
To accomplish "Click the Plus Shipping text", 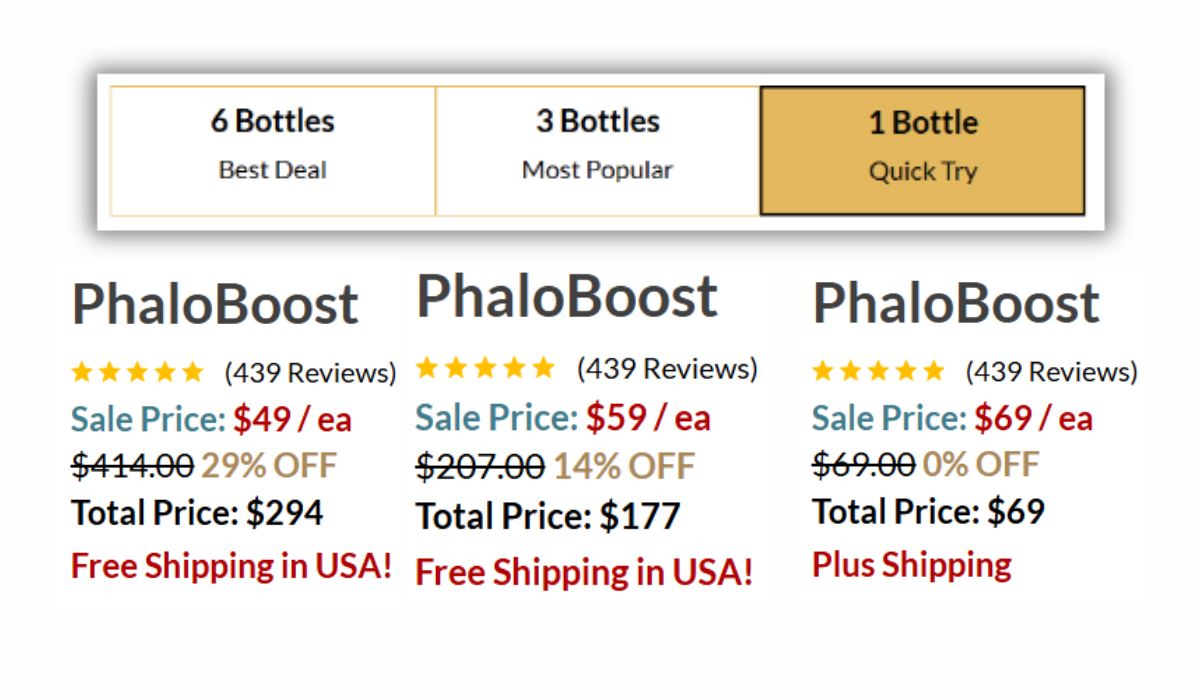I will pyautogui.click(x=912, y=565).
